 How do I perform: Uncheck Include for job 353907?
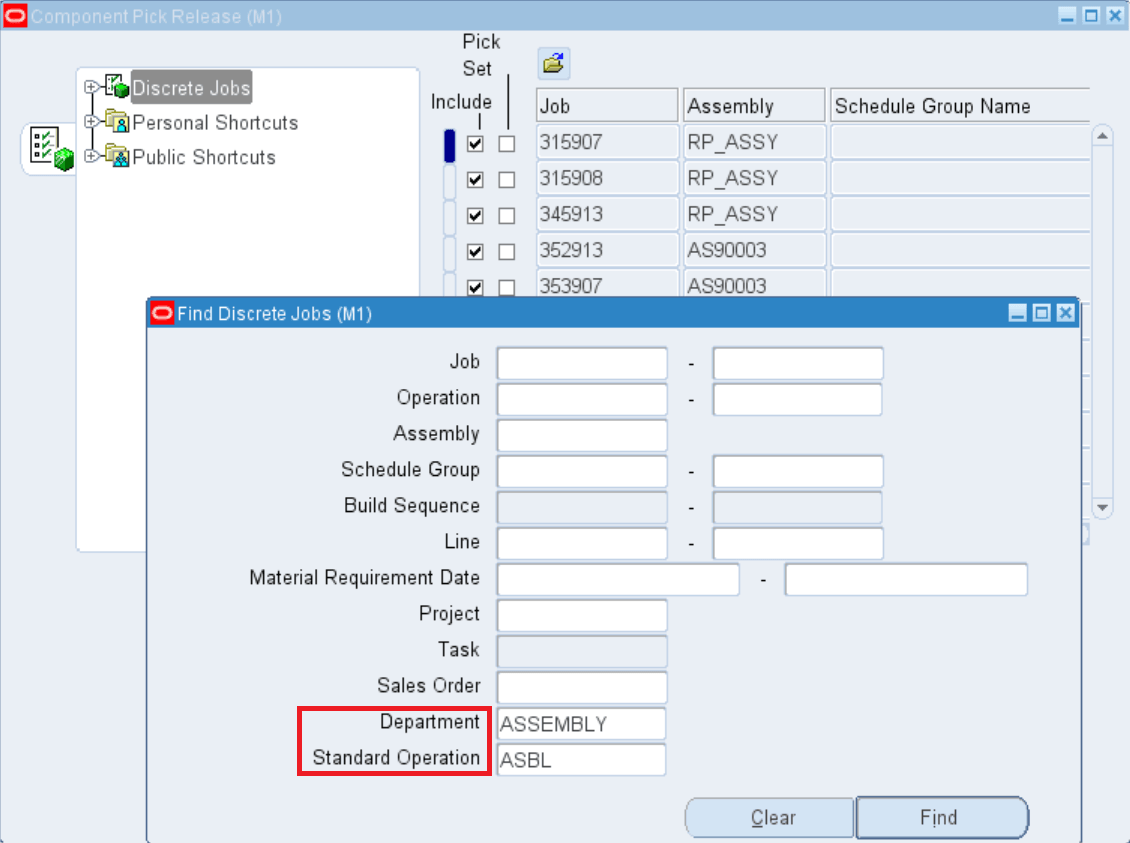[x=475, y=287]
